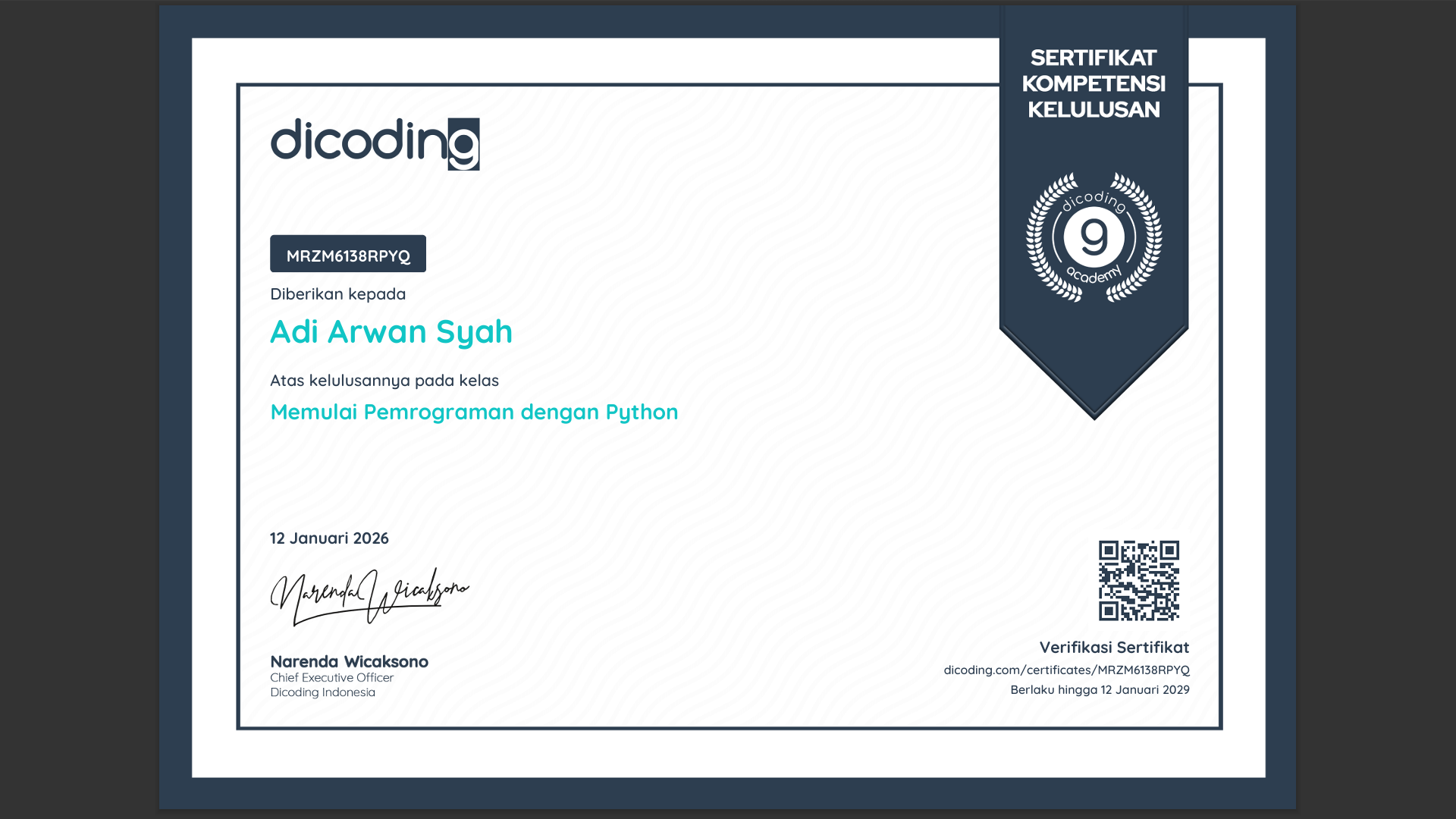Click the text Diberikan kepada
This screenshot has height=819, width=1456.
(337, 294)
